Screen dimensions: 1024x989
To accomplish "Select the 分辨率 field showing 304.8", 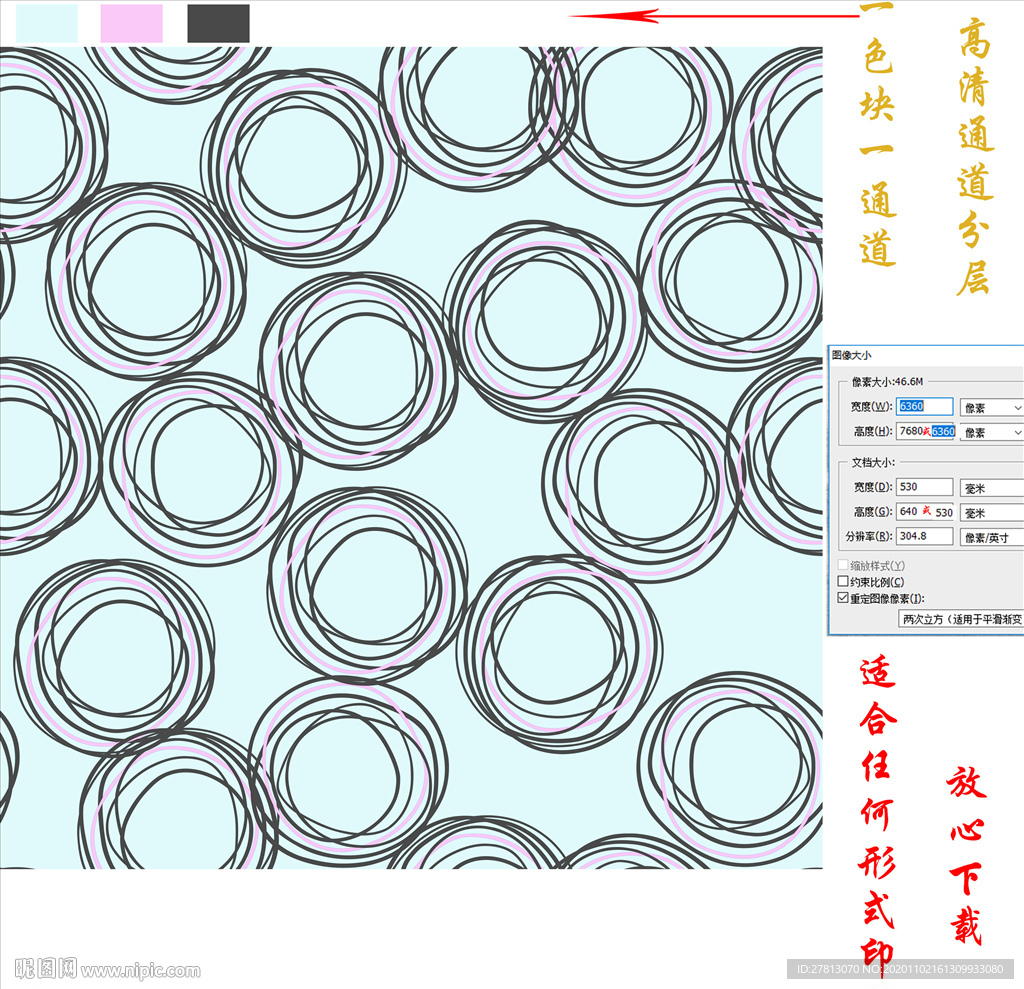I will 924,536.
